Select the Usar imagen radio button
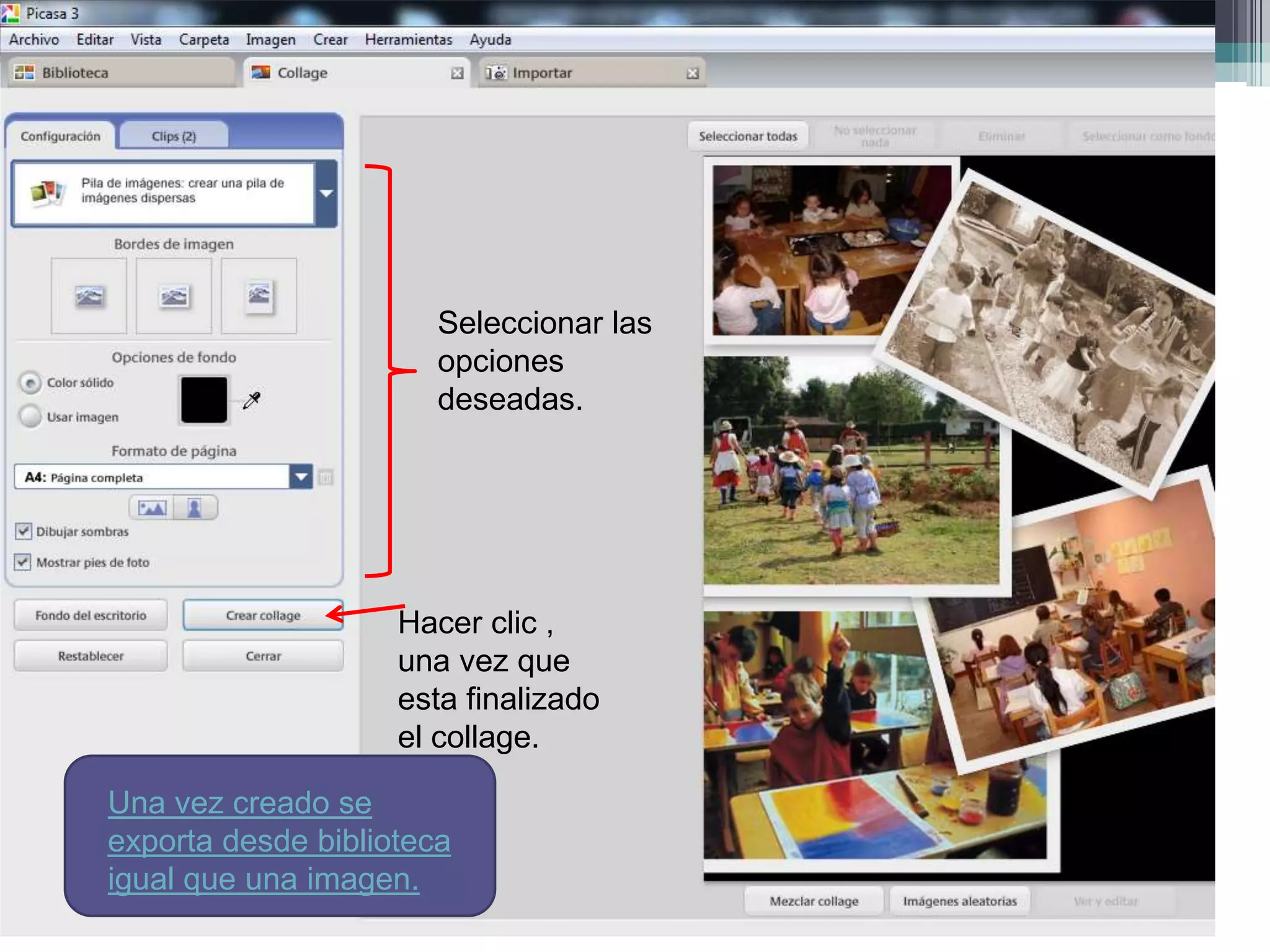This screenshot has width=1270, height=952. (x=30, y=416)
